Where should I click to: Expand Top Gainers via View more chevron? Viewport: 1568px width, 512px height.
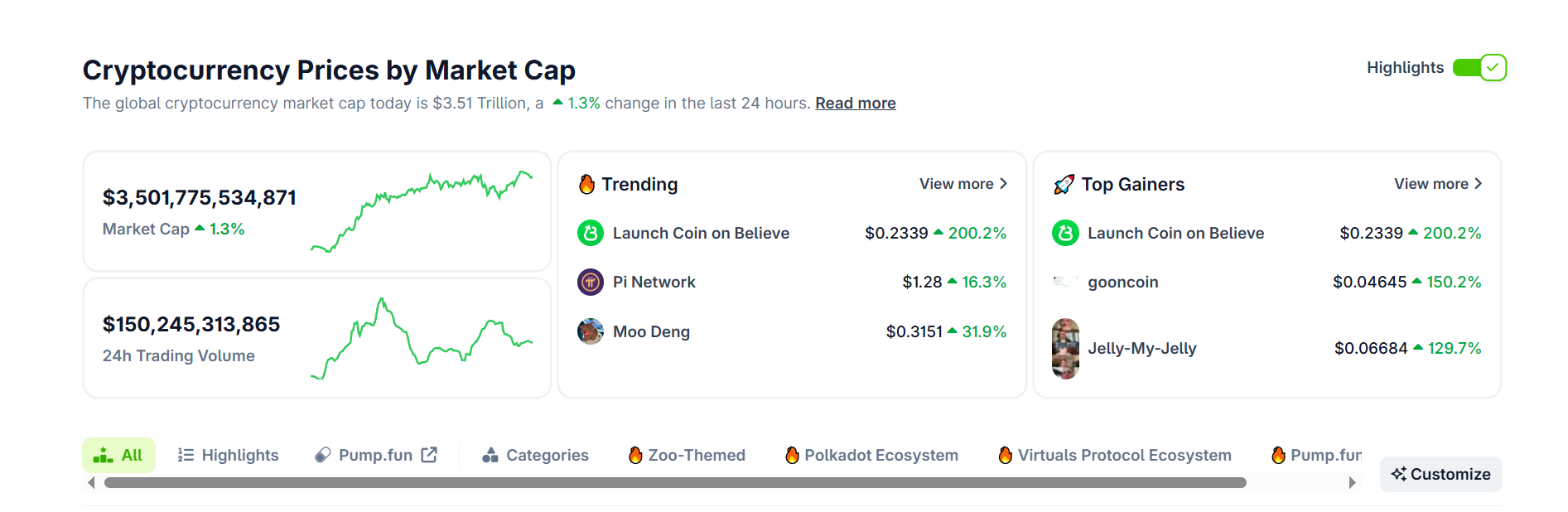tap(1479, 184)
